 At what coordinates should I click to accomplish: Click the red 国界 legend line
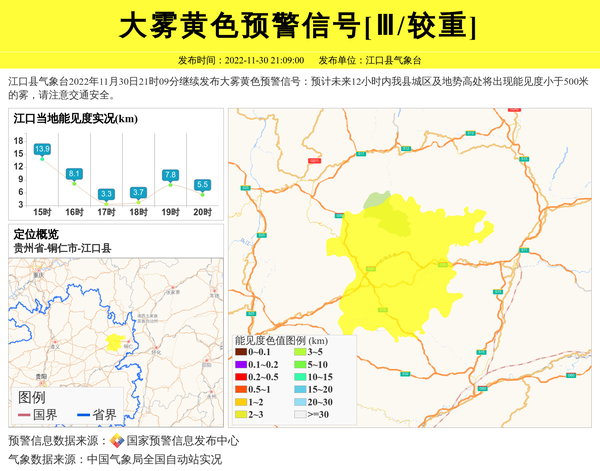24,414
